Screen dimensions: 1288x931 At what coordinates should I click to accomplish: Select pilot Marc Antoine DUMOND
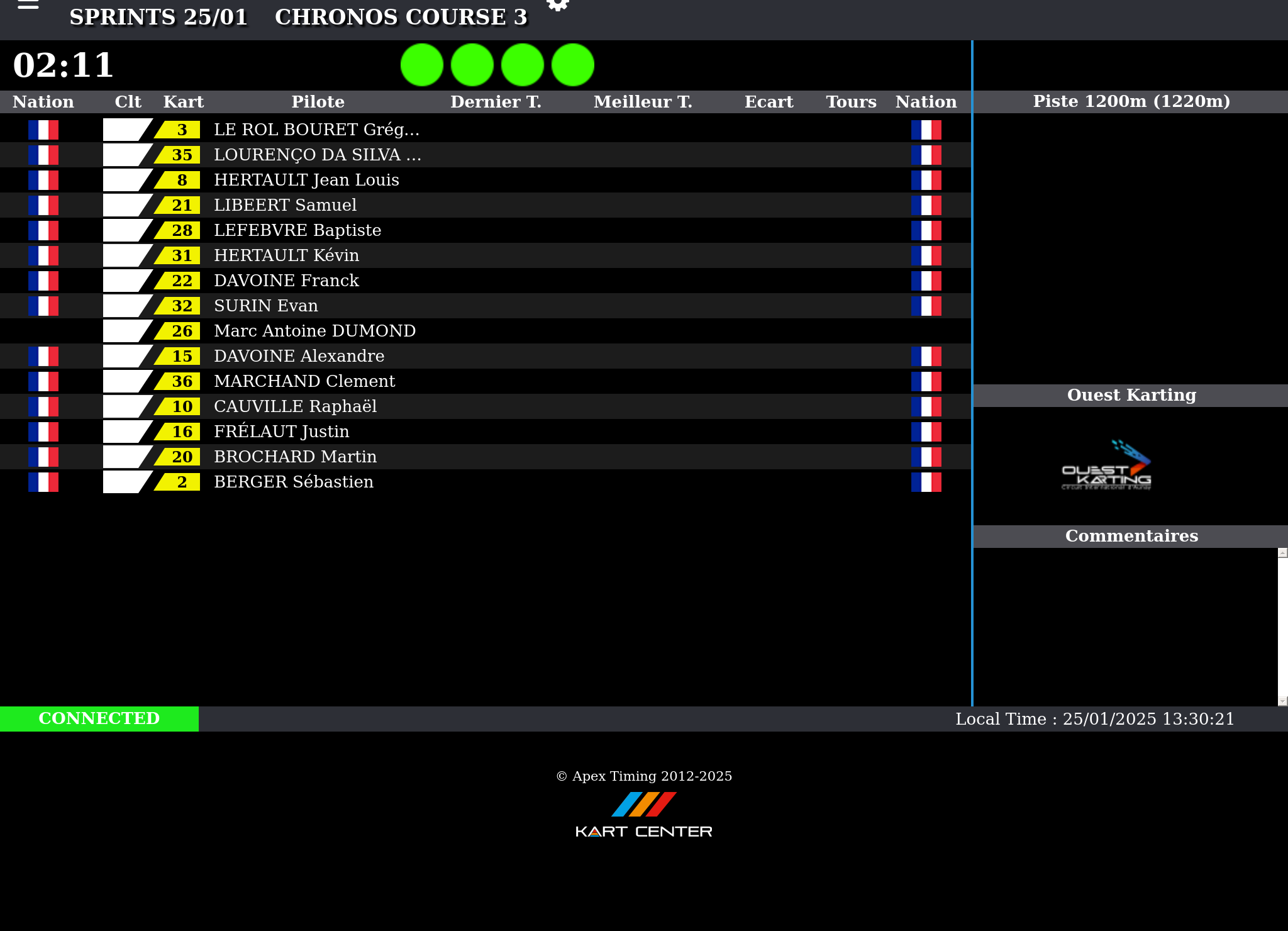[314, 331]
